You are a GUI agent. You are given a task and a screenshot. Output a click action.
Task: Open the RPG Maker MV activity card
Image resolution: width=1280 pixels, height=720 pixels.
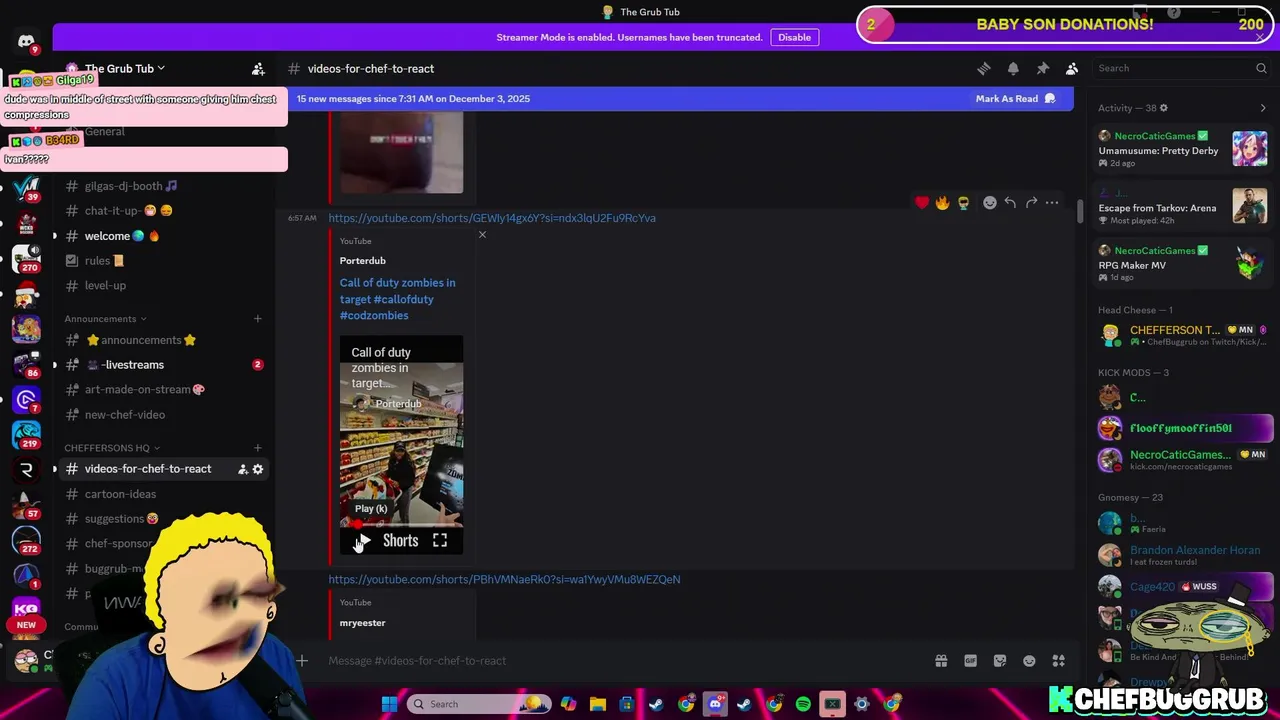[1183, 264]
